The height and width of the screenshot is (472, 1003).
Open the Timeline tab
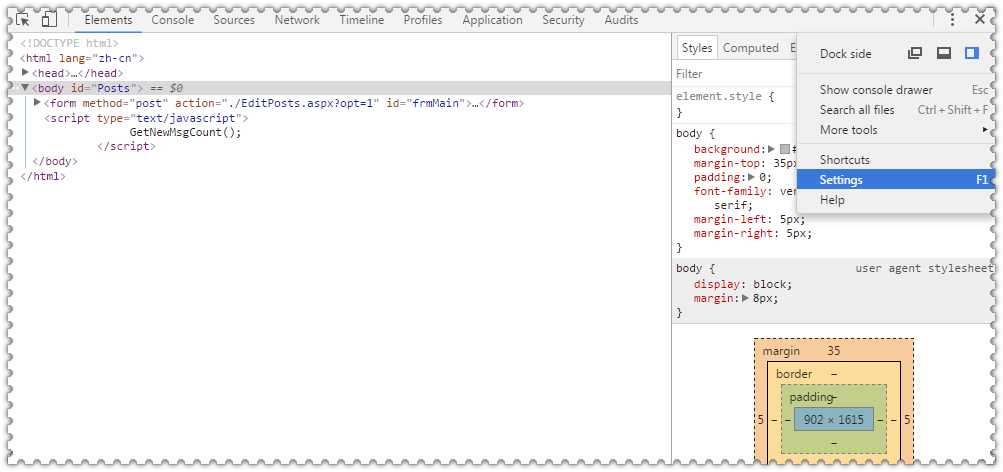pyautogui.click(x=362, y=20)
